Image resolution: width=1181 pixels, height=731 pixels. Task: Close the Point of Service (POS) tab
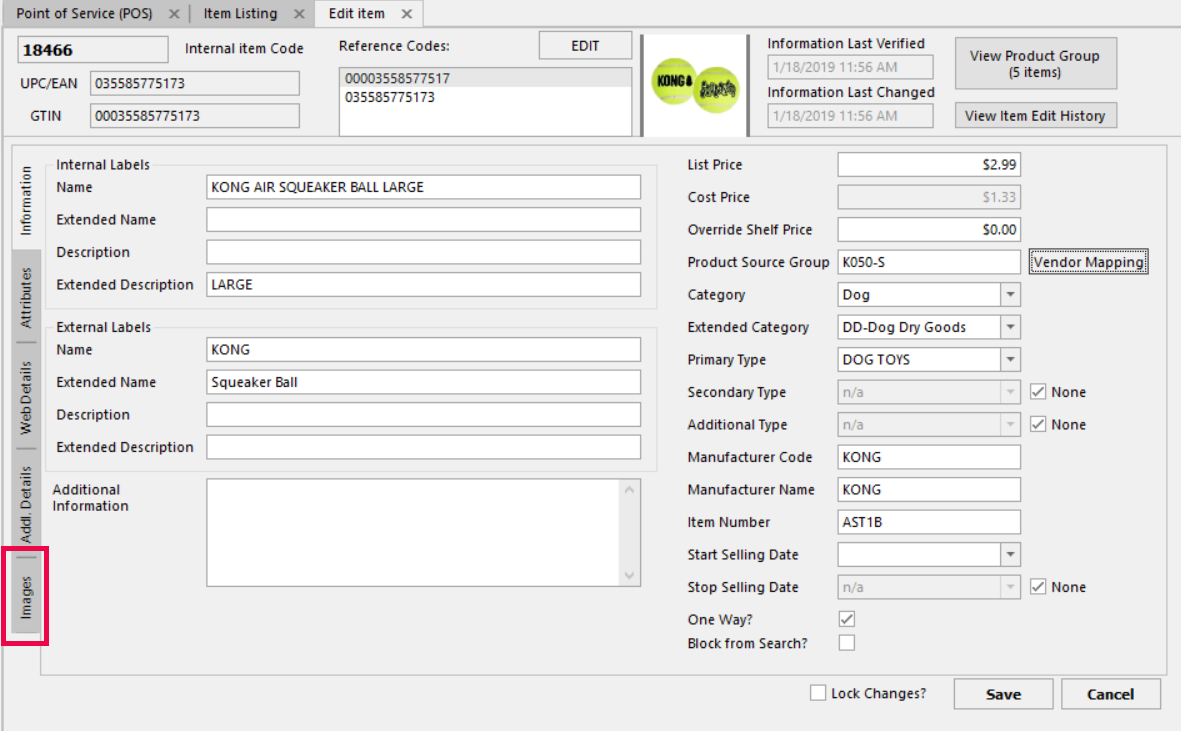tap(174, 14)
